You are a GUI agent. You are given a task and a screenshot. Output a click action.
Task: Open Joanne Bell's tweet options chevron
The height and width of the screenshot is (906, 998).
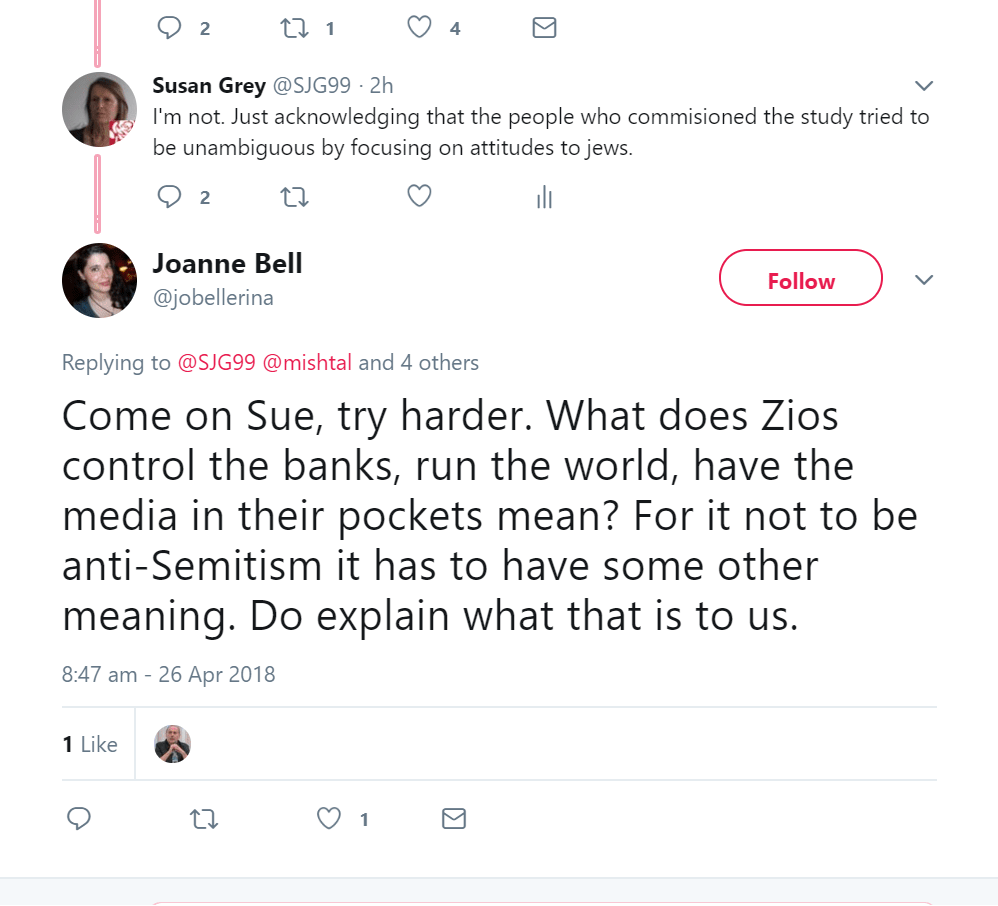point(924,279)
